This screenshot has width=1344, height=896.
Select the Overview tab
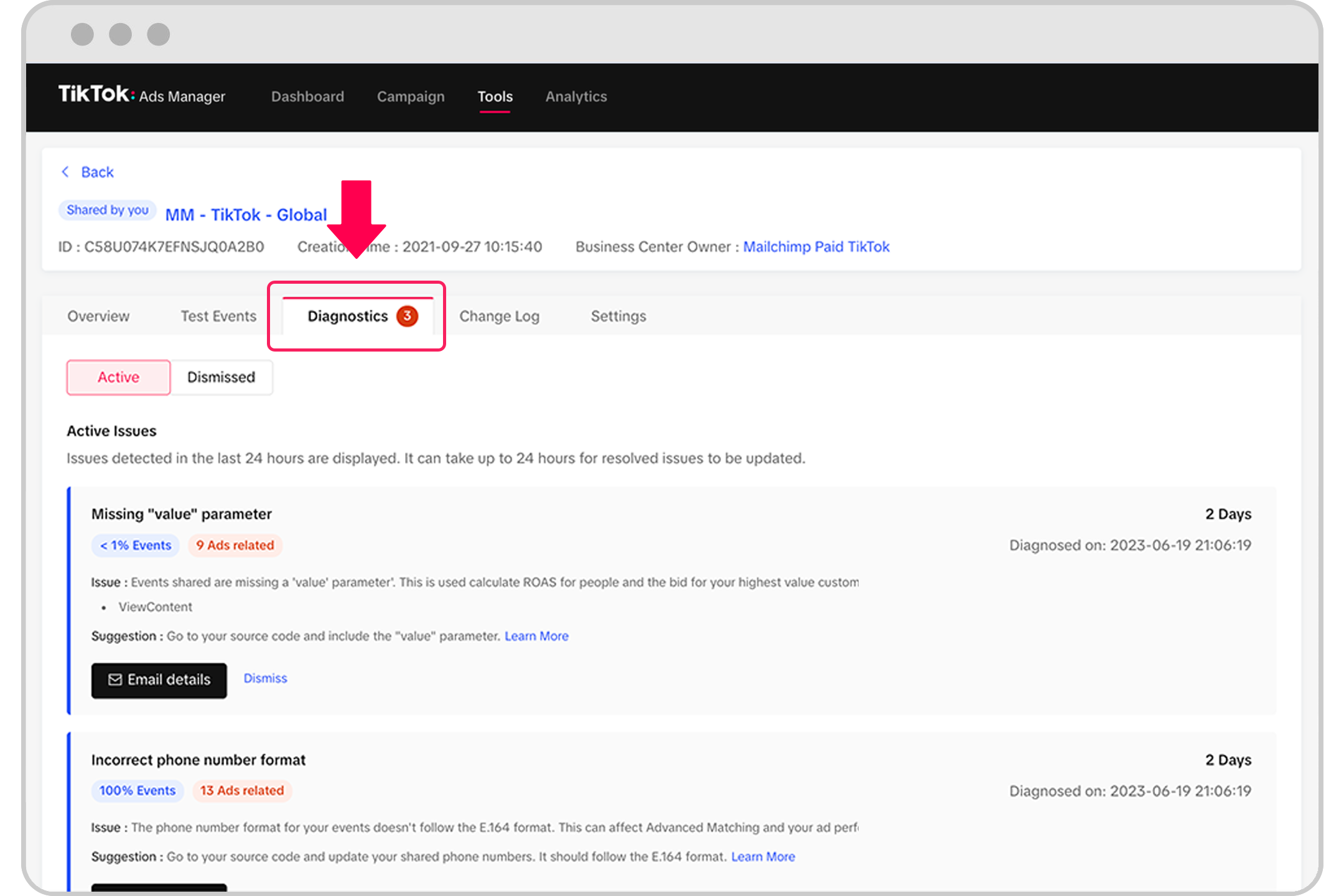pos(97,314)
